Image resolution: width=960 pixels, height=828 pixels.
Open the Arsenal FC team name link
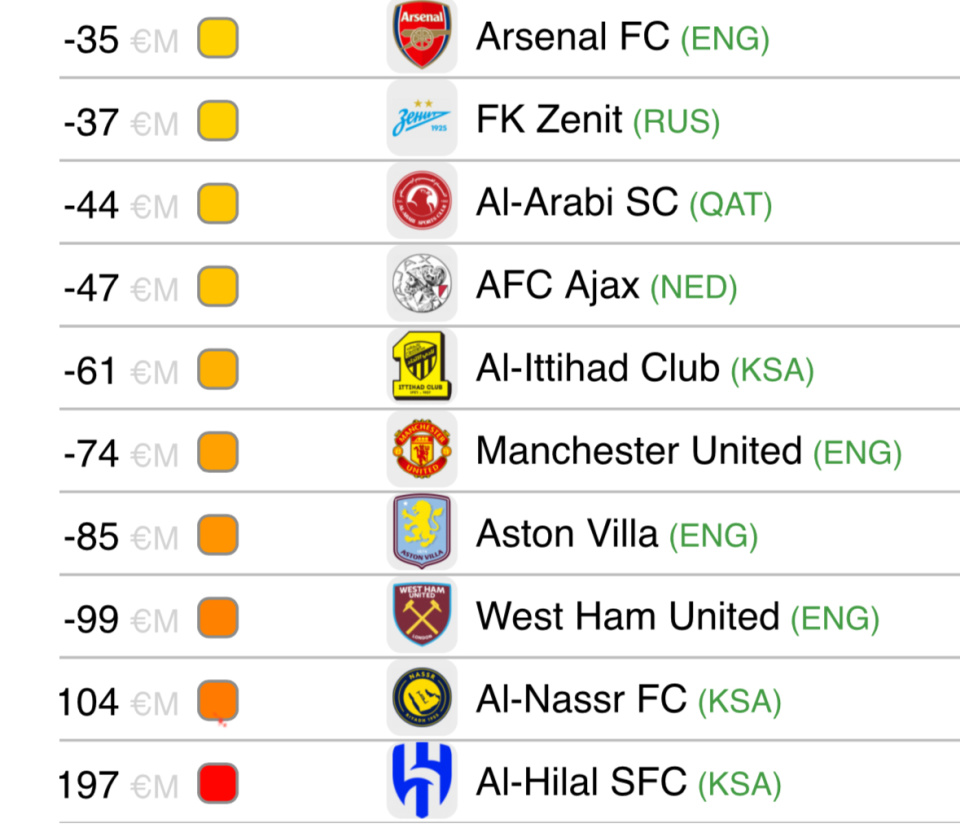click(x=572, y=37)
